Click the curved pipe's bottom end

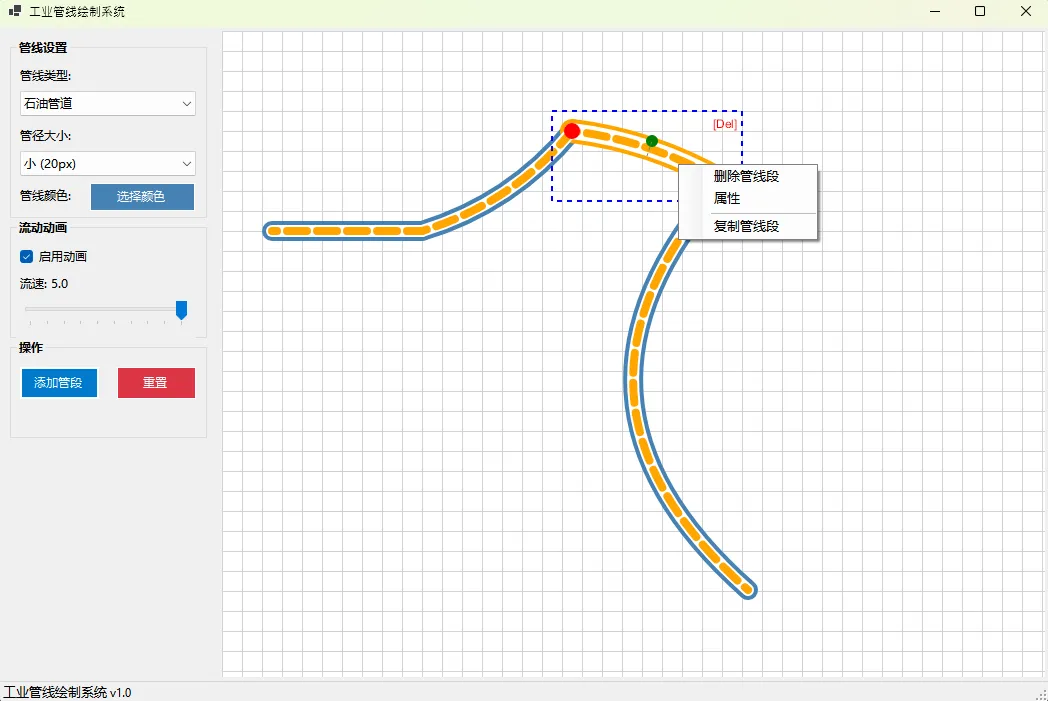coord(747,589)
